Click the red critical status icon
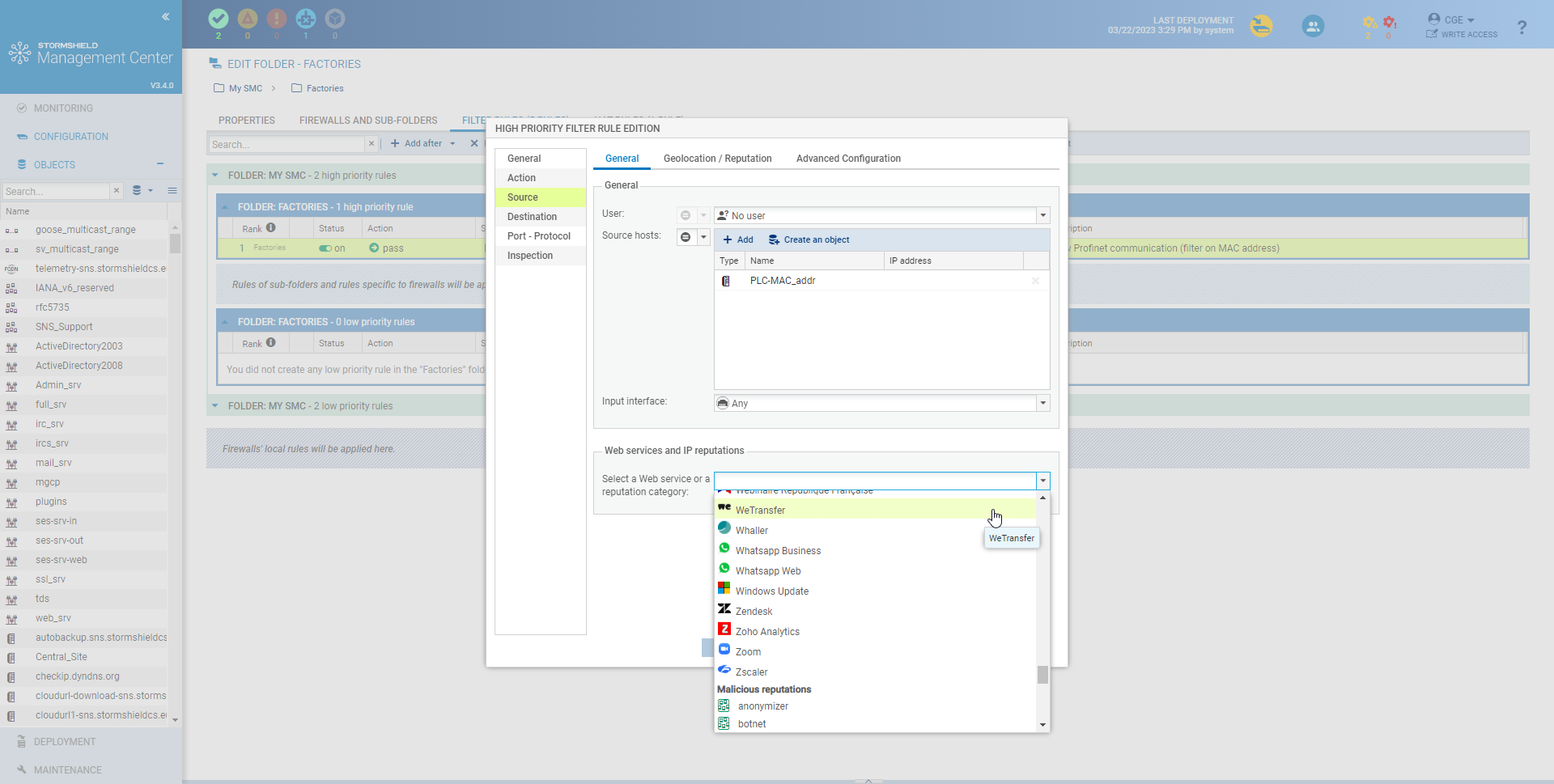1554x784 pixels. point(277,19)
